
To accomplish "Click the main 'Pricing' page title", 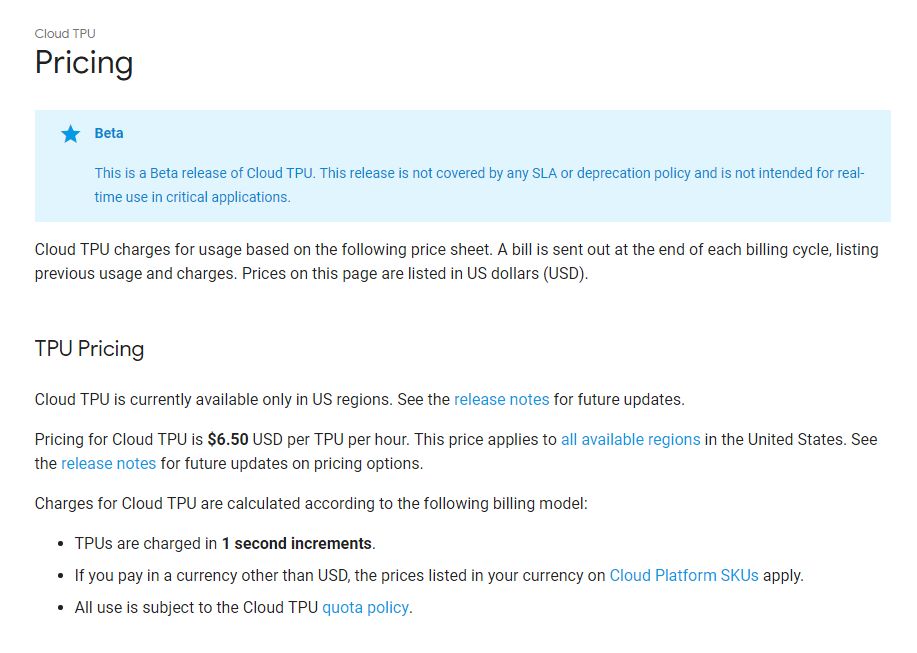I will [84, 63].
